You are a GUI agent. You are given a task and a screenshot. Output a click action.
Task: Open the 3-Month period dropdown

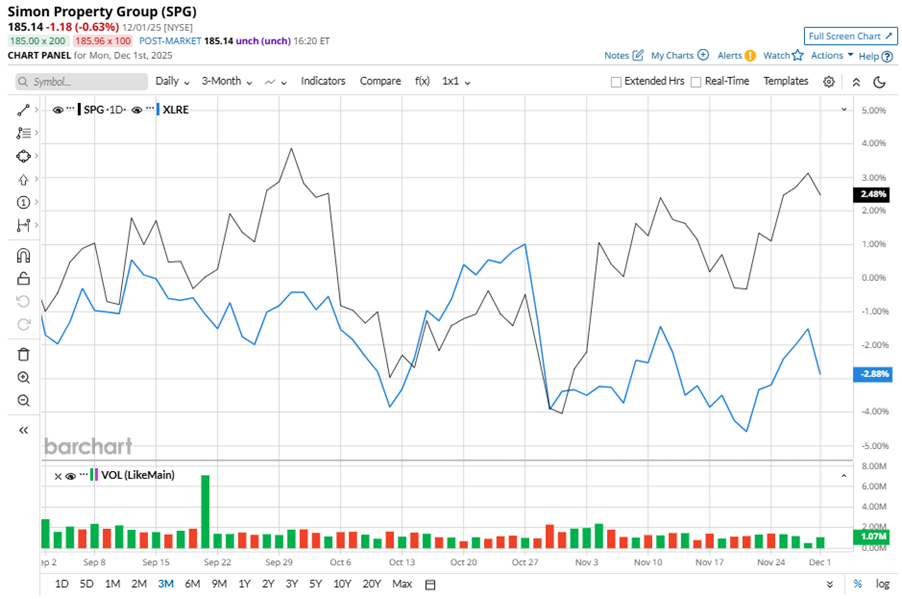[x=227, y=81]
